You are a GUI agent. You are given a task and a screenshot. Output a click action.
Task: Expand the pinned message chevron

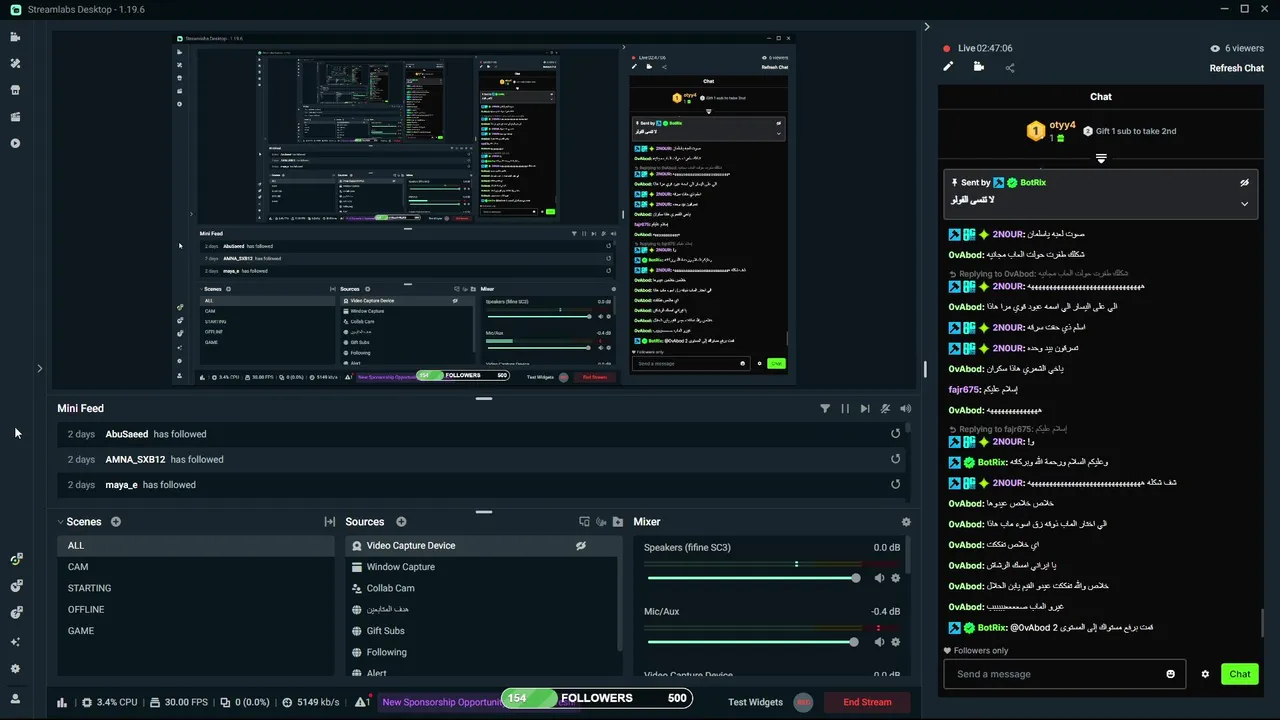tap(1245, 203)
